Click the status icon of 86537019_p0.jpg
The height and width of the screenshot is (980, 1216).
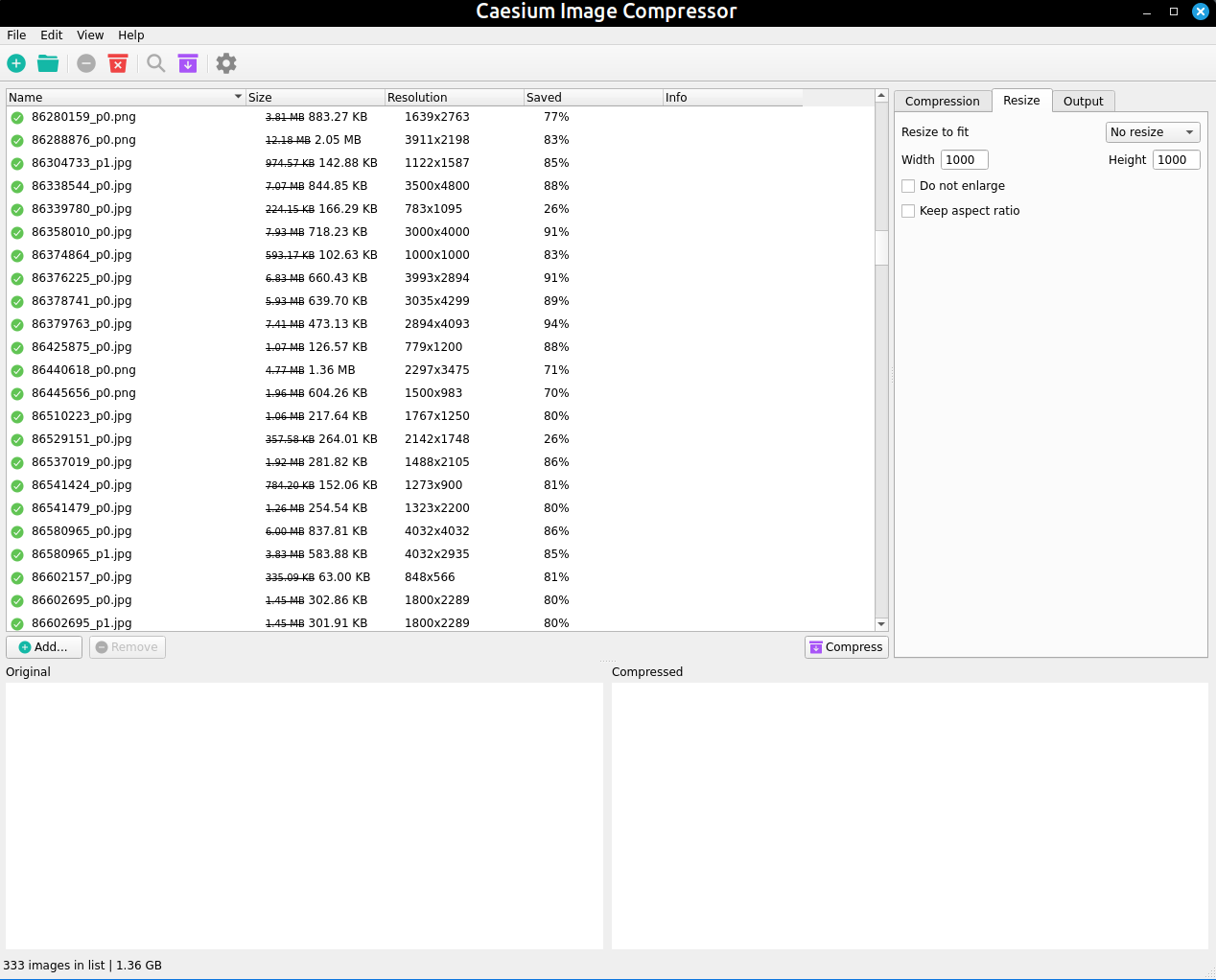17,462
